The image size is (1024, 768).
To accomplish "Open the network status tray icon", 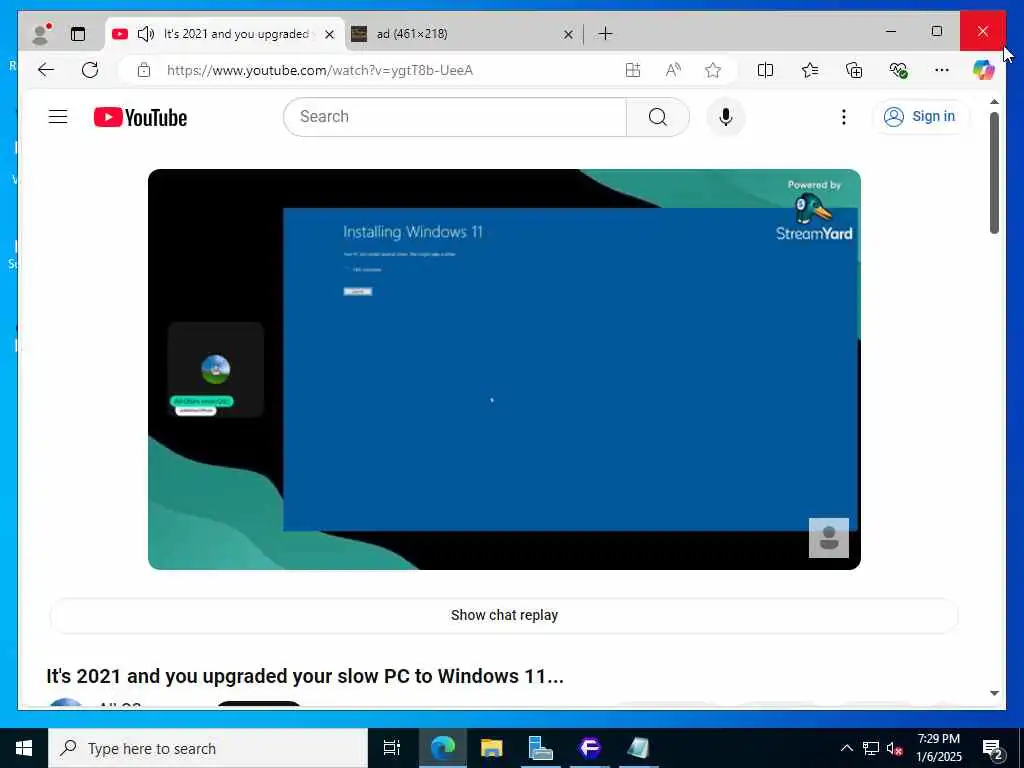I will pyautogui.click(x=871, y=748).
